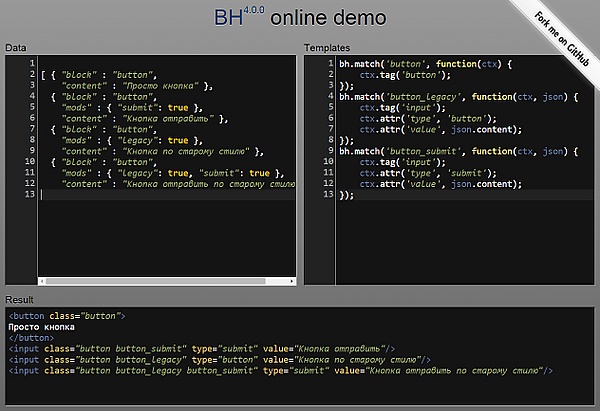Click Data line with "Просто кнопка" content
Screen dimensions: 600x411
[x=137, y=86]
